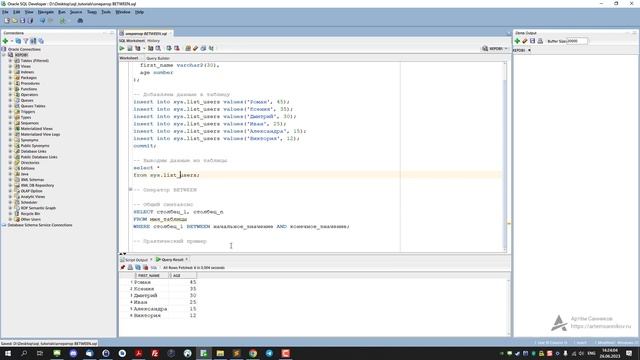The image size is (640, 360).
Task: Click the Save icon in Dbms Output panel
Action: click(533, 41)
